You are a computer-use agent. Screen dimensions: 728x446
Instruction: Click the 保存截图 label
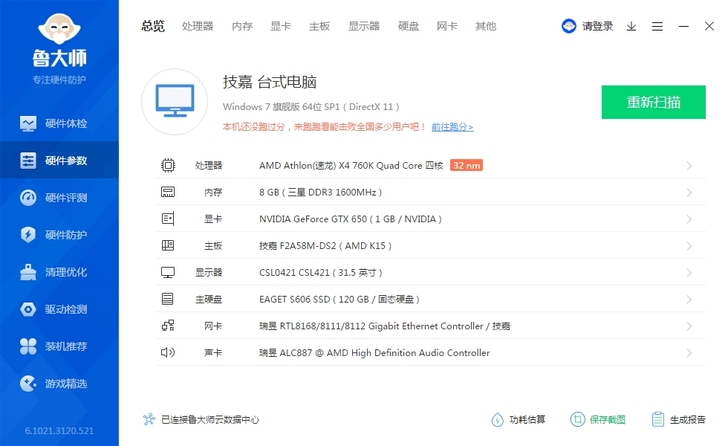[607, 420]
